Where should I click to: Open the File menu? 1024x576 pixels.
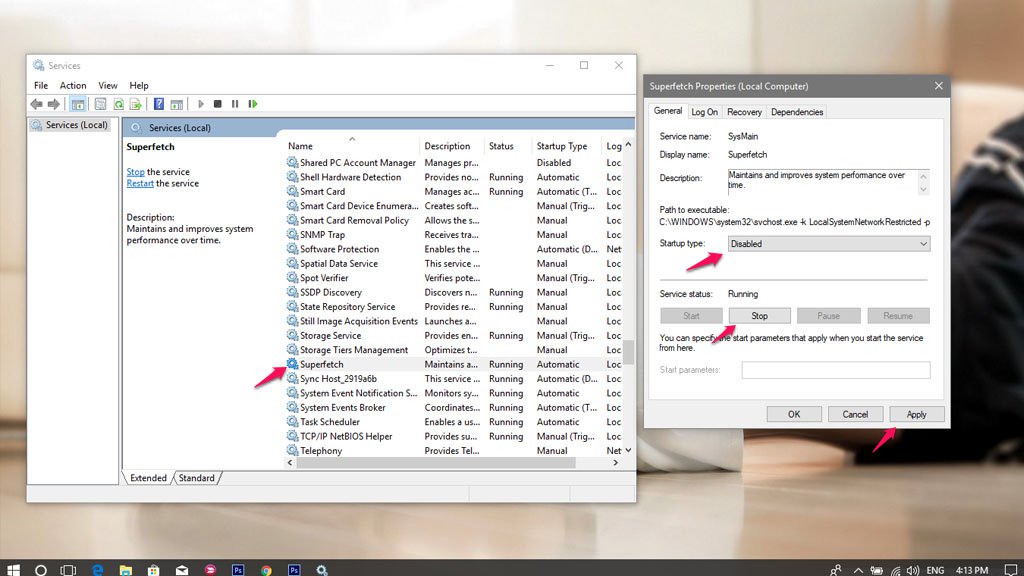(x=40, y=86)
